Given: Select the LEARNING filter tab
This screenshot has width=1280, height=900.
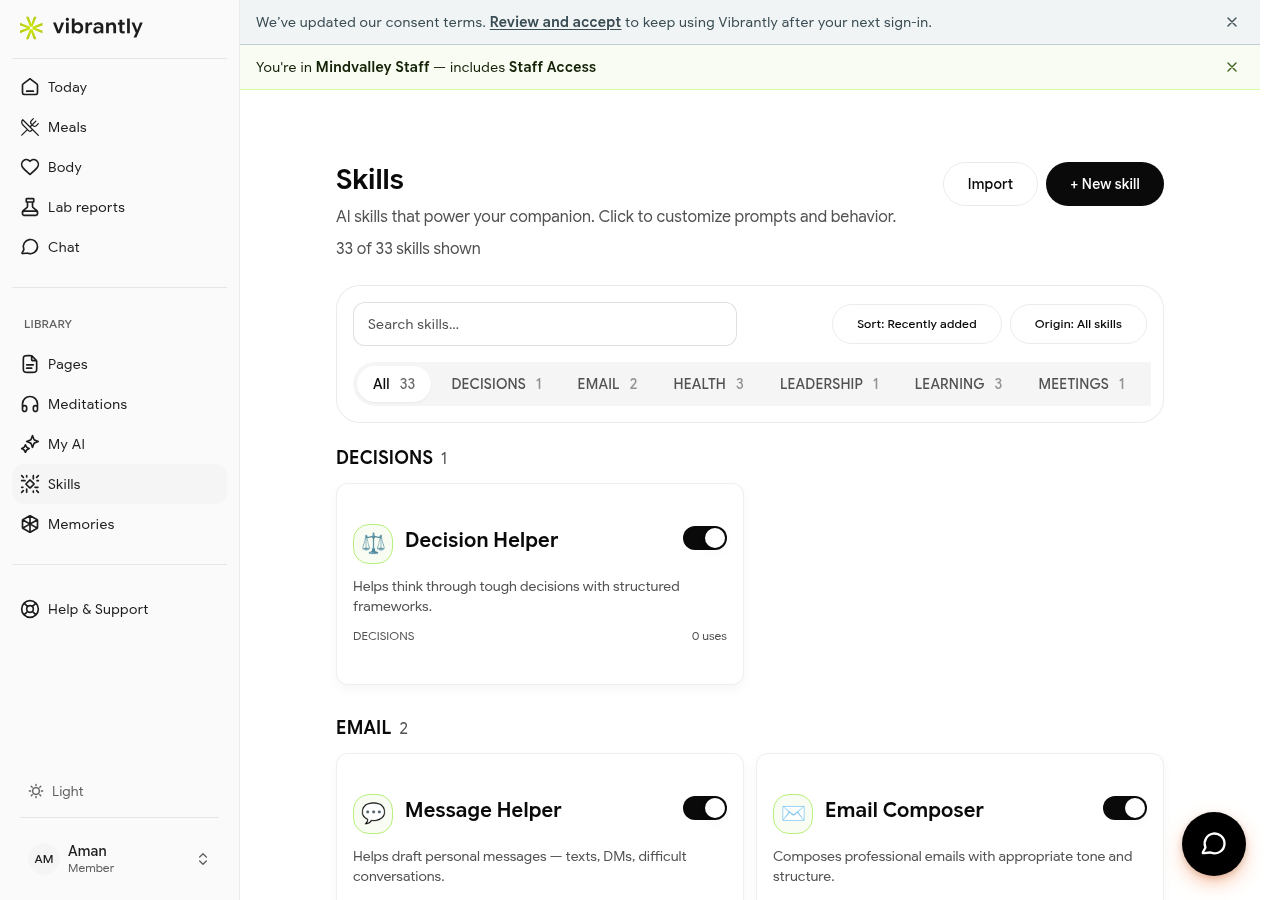Looking at the screenshot, I should pos(958,384).
